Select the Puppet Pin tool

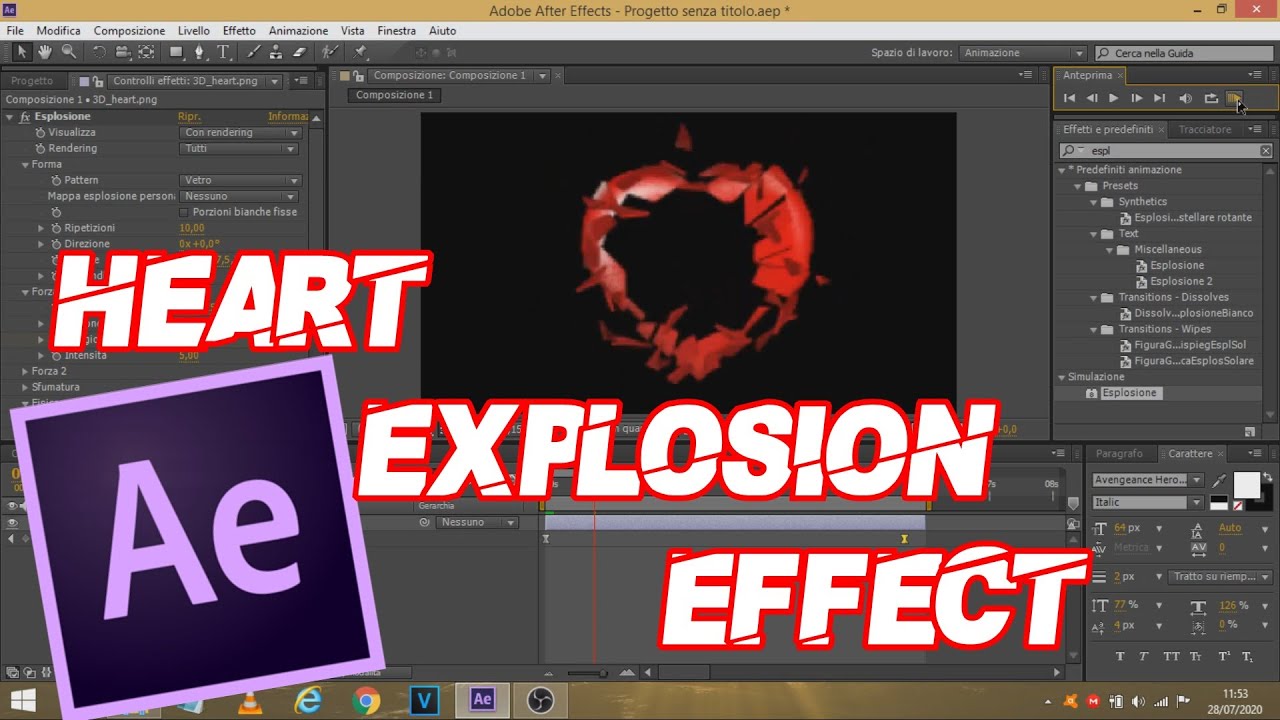[361, 52]
